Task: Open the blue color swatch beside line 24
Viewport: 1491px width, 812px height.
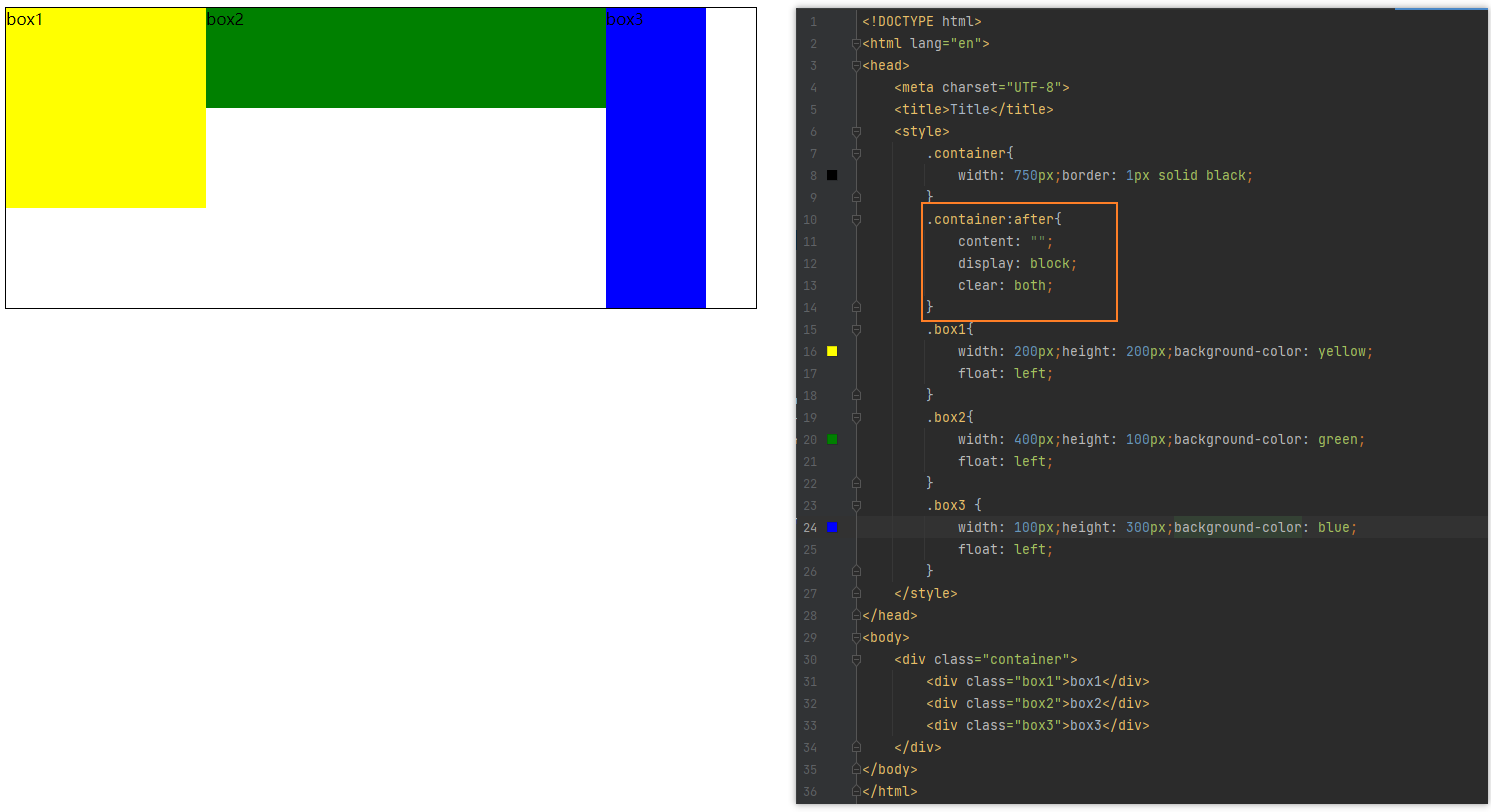Action: point(832,527)
